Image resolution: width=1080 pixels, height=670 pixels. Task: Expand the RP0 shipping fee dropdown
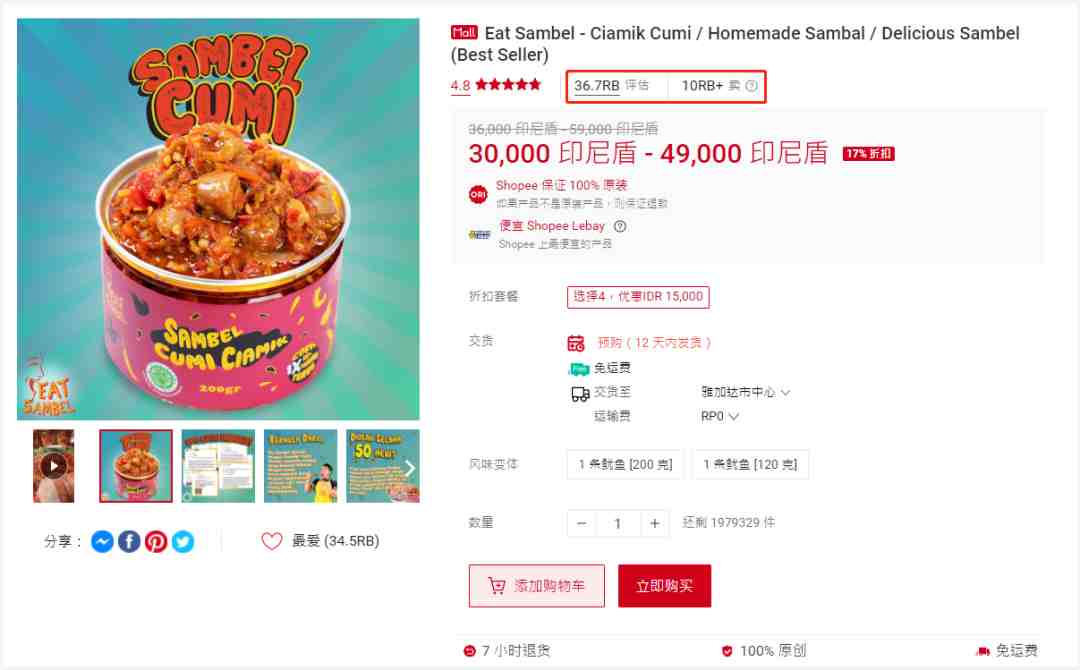click(x=720, y=417)
